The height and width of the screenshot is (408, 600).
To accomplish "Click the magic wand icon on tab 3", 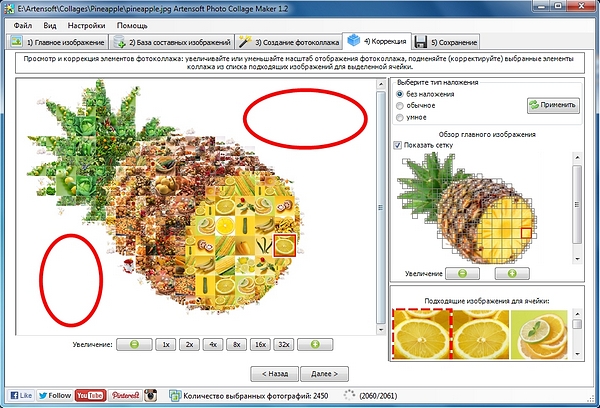I will click(245, 42).
